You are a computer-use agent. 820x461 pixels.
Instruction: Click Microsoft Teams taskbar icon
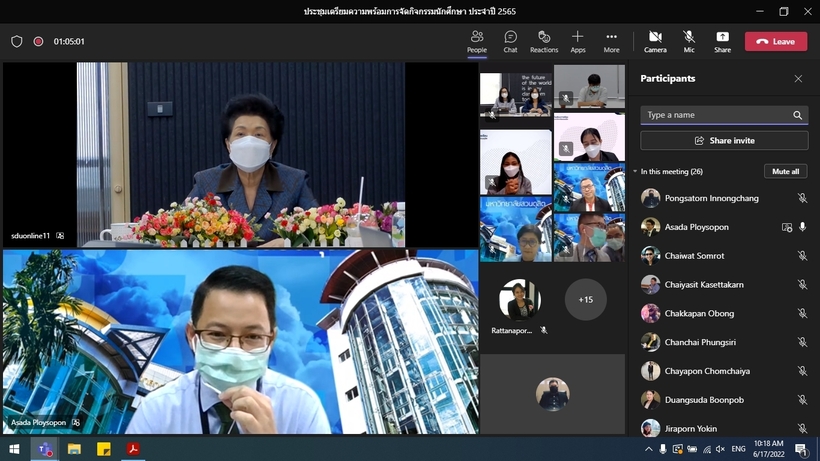(x=44, y=449)
